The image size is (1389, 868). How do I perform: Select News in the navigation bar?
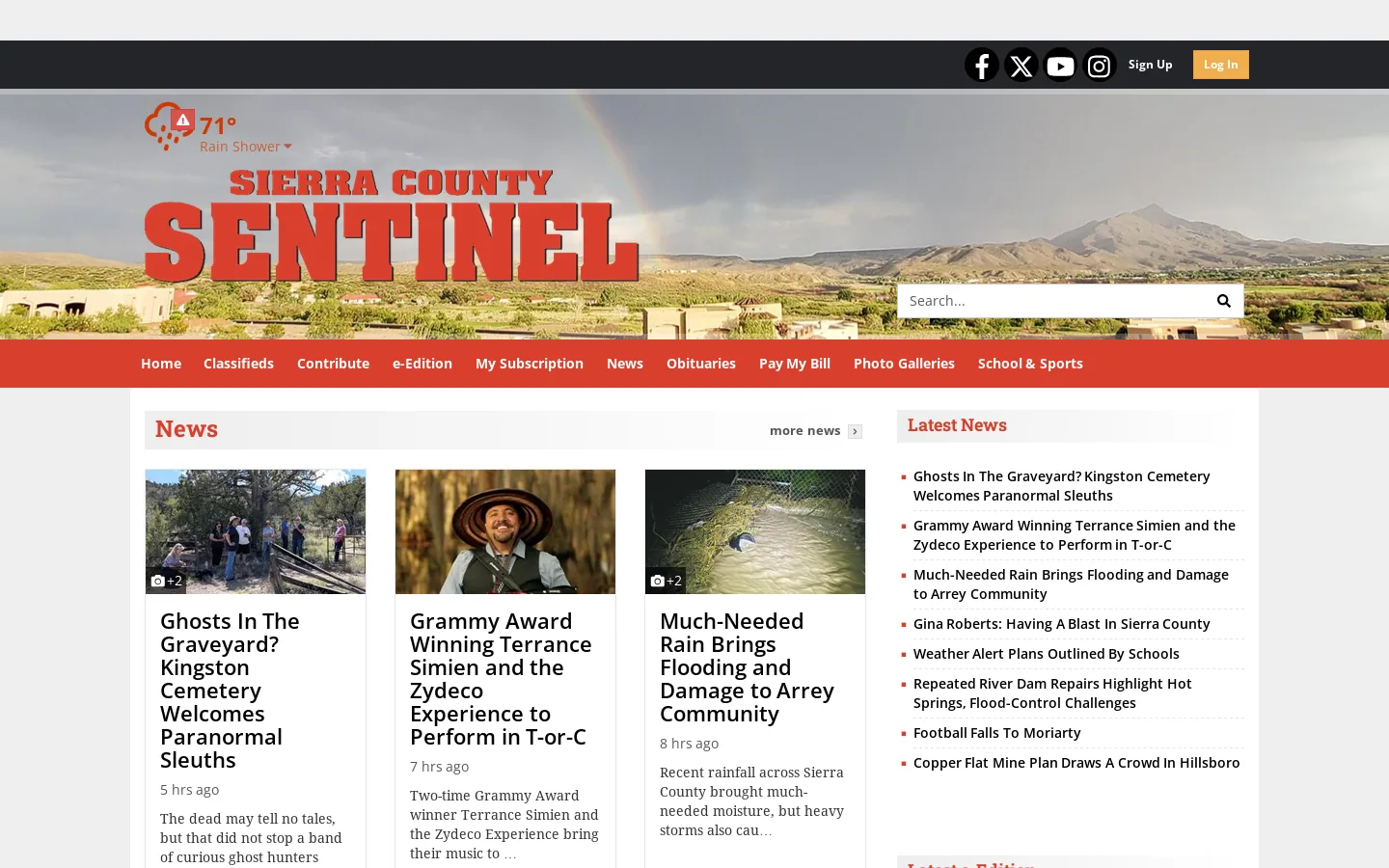(625, 364)
